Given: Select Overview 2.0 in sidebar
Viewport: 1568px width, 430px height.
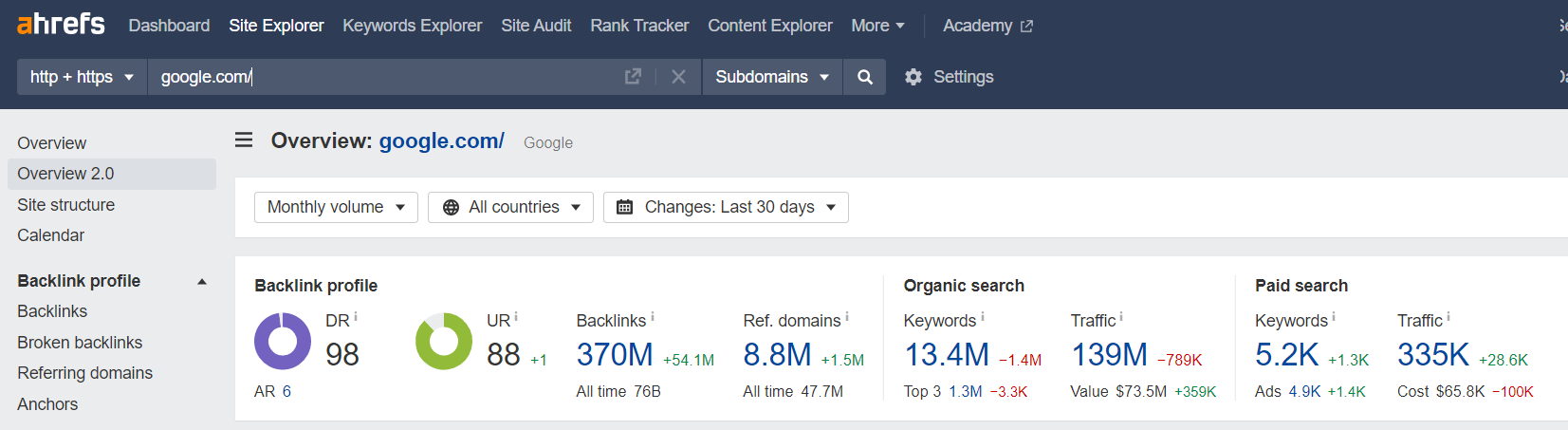Looking at the screenshot, I should [x=112, y=174].
